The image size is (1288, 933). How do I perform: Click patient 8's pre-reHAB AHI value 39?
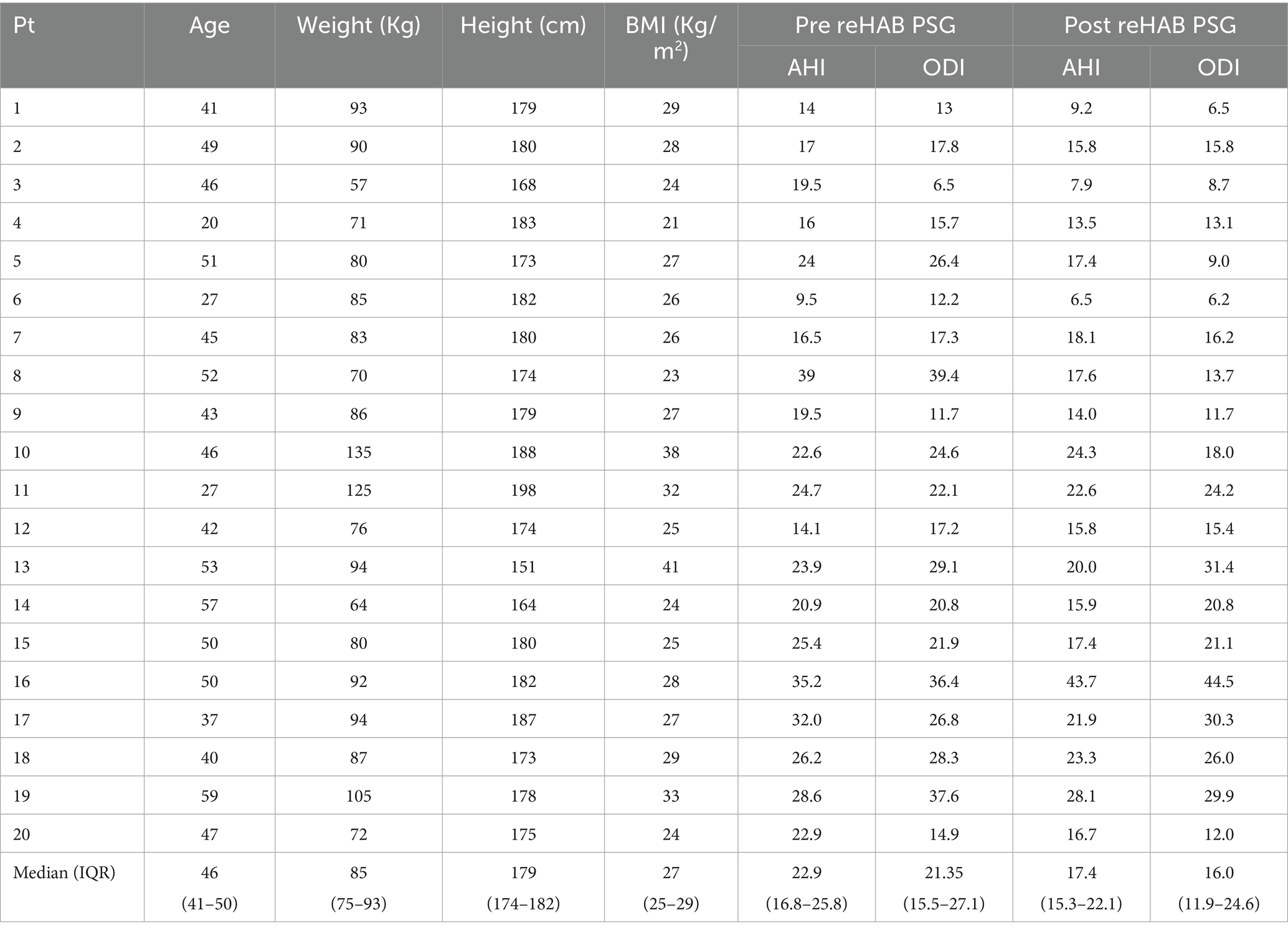[x=807, y=376]
